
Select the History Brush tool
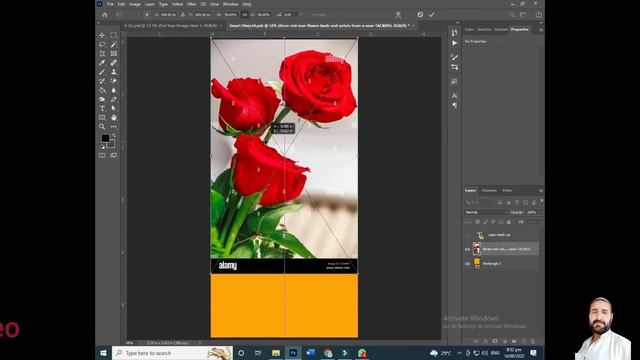[x=102, y=81]
